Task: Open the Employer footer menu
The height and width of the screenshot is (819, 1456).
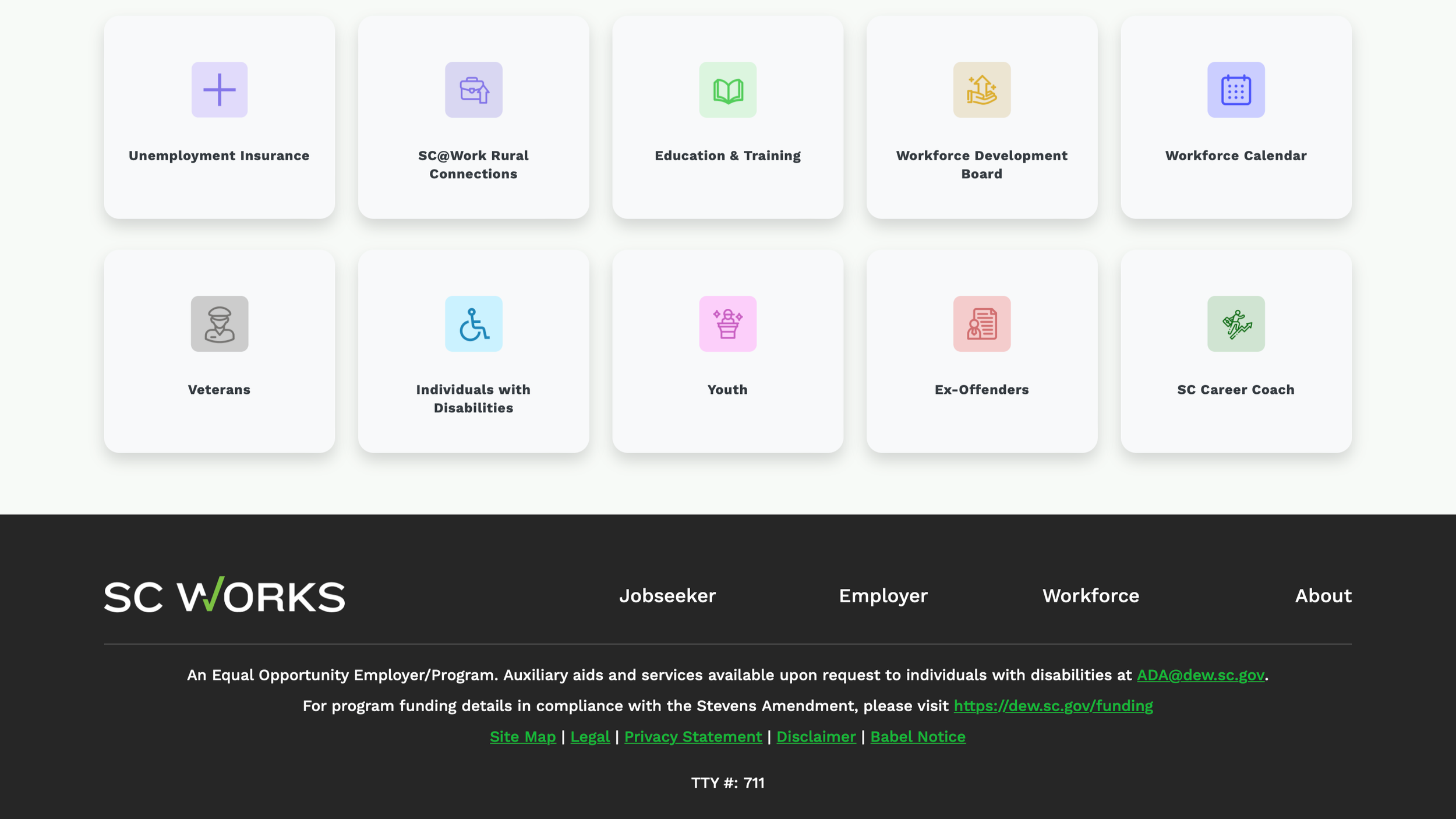Action: coord(883,595)
